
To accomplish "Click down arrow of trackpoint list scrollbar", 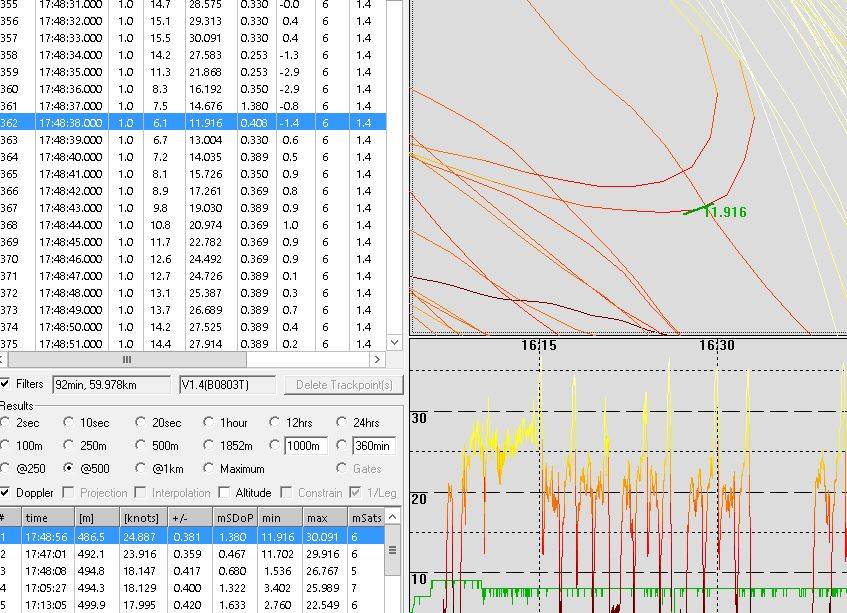I will point(394,343).
